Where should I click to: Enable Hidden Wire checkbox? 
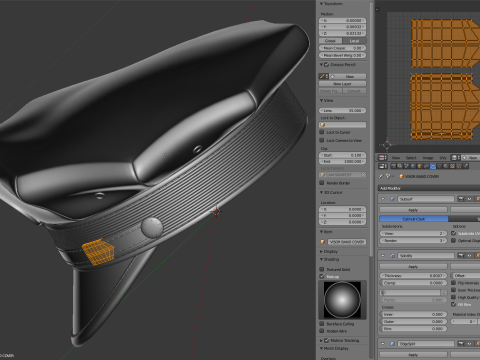[322, 331]
